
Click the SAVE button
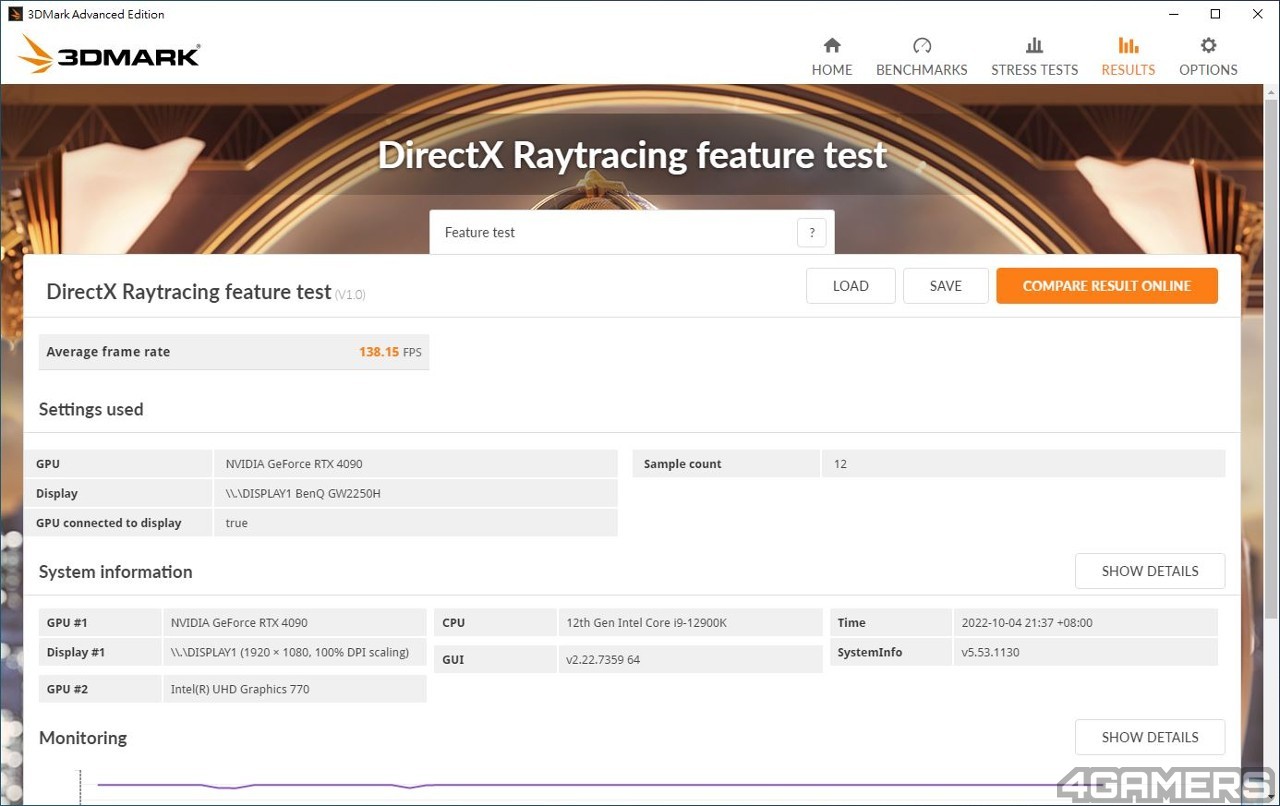point(945,286)
